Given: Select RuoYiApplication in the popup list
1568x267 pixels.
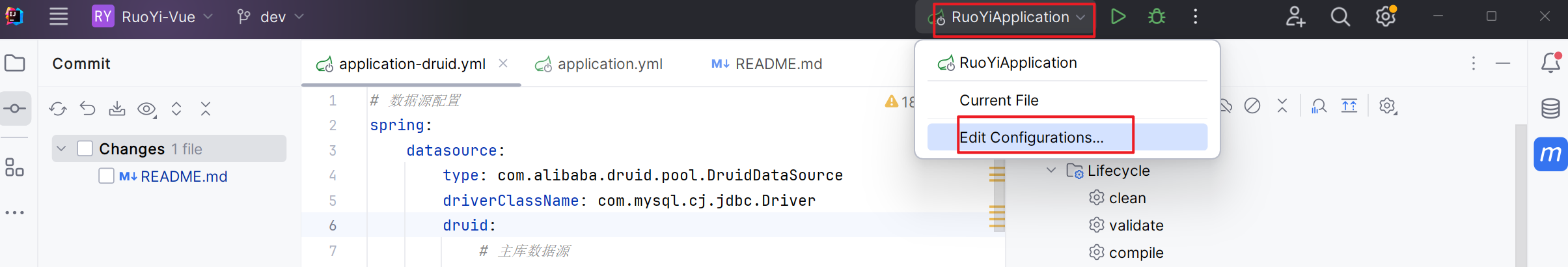Looking at the screenshot, I should coord(1067,63).
